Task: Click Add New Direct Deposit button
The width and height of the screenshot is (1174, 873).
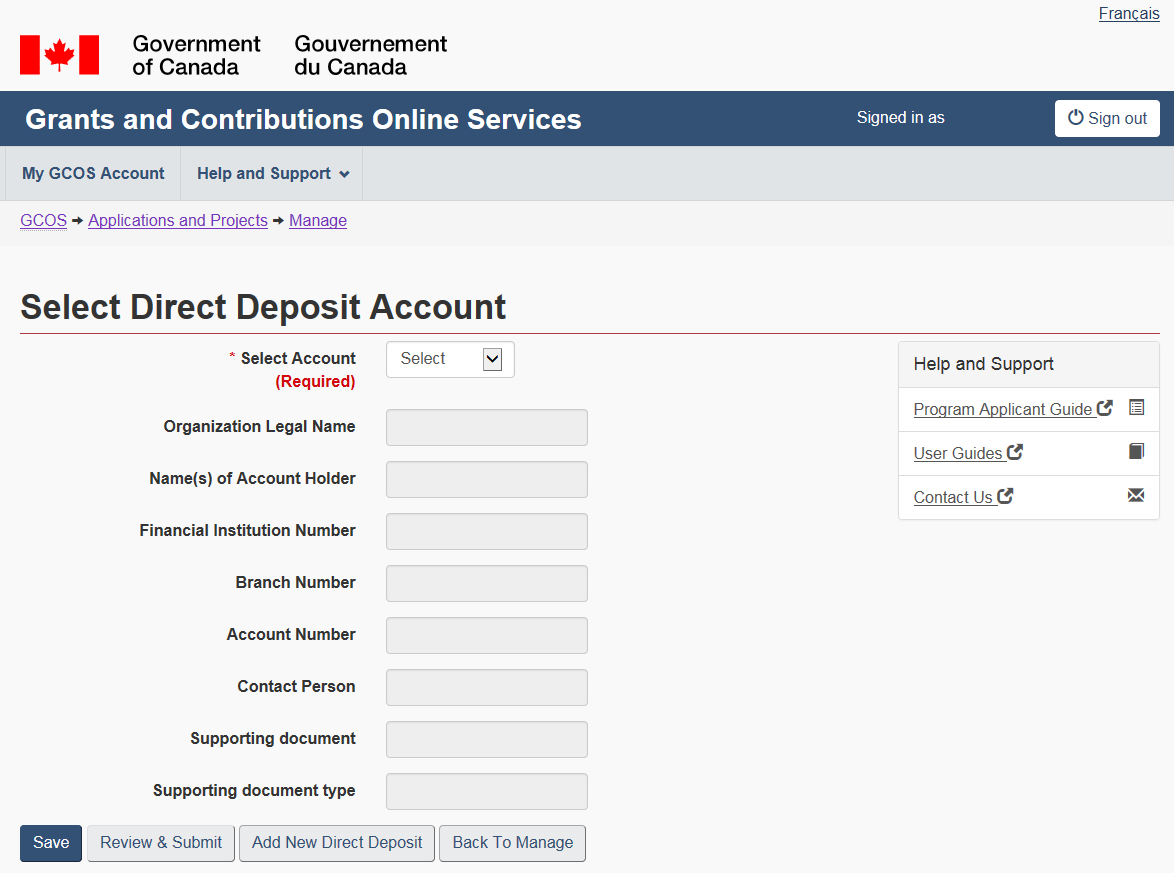Action: (x=337, y=843)
